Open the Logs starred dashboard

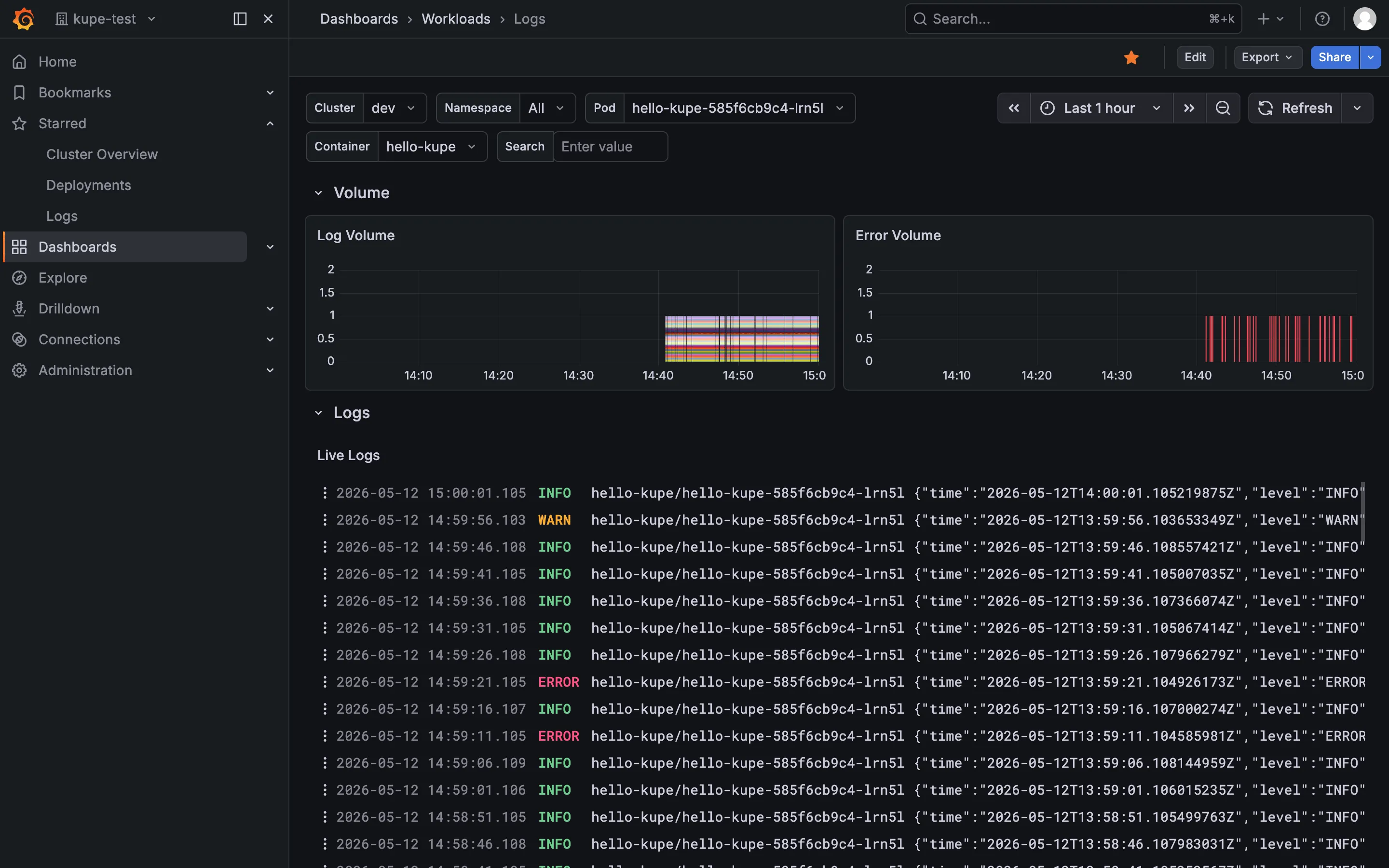click(62, 217)
